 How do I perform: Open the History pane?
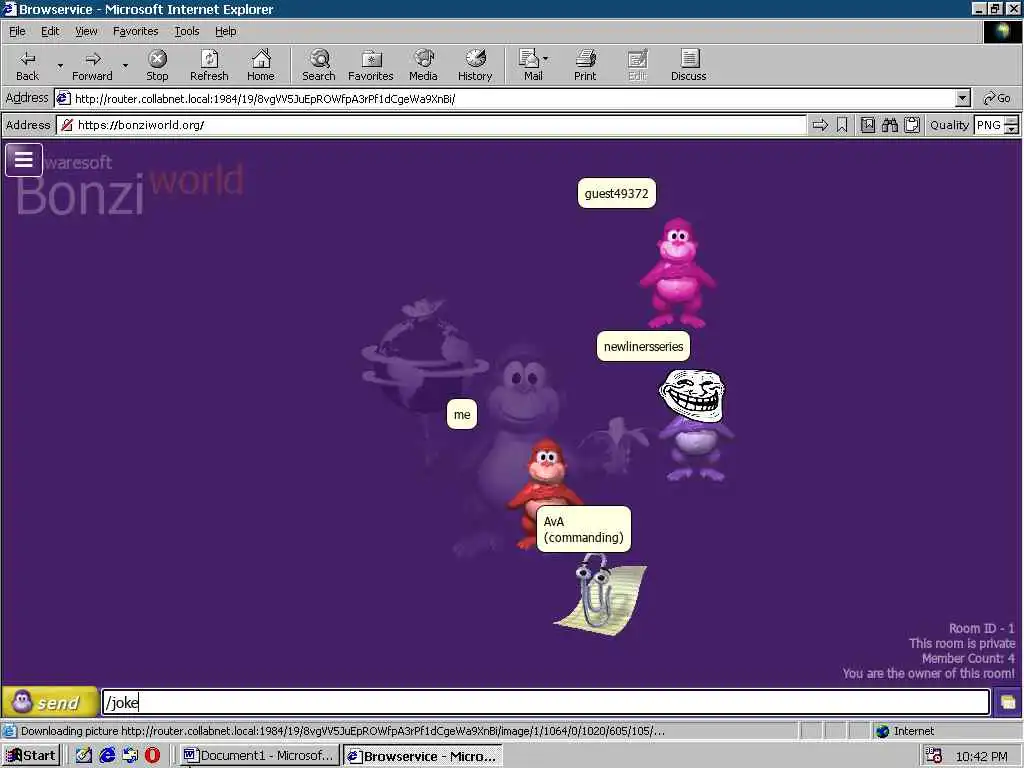click(x=475, y=65)
